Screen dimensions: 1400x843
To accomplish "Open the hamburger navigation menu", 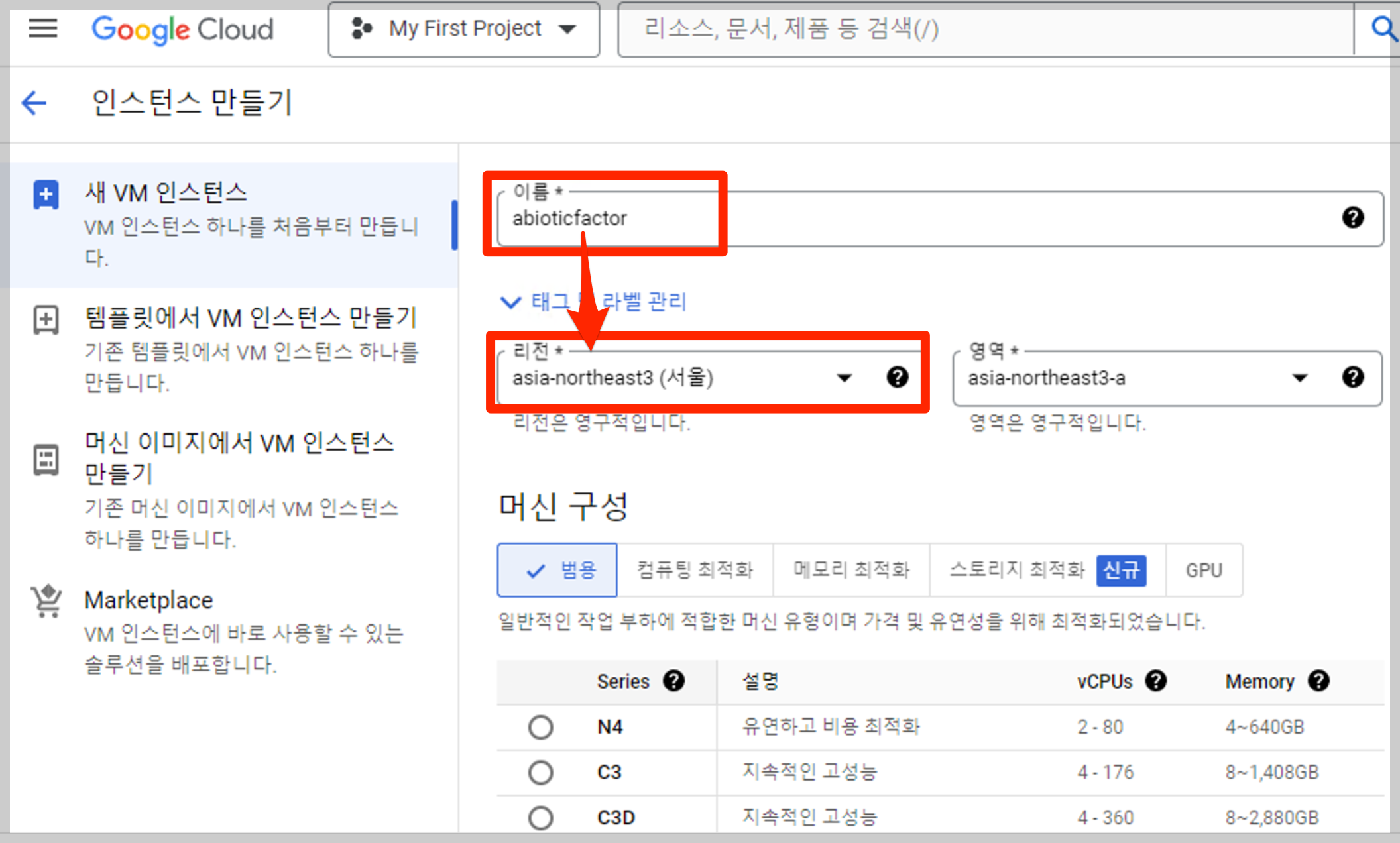I will [43, 28].
